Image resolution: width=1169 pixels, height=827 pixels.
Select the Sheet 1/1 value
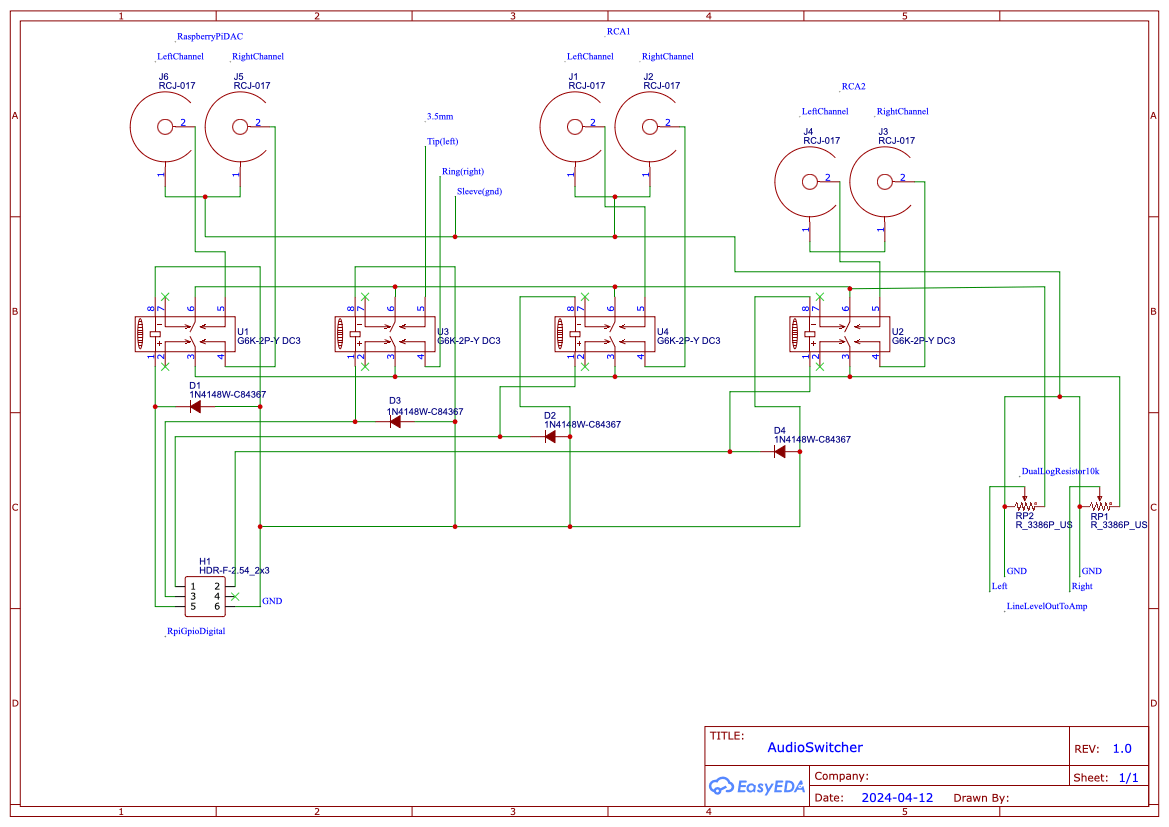(x=1129, y=777)
